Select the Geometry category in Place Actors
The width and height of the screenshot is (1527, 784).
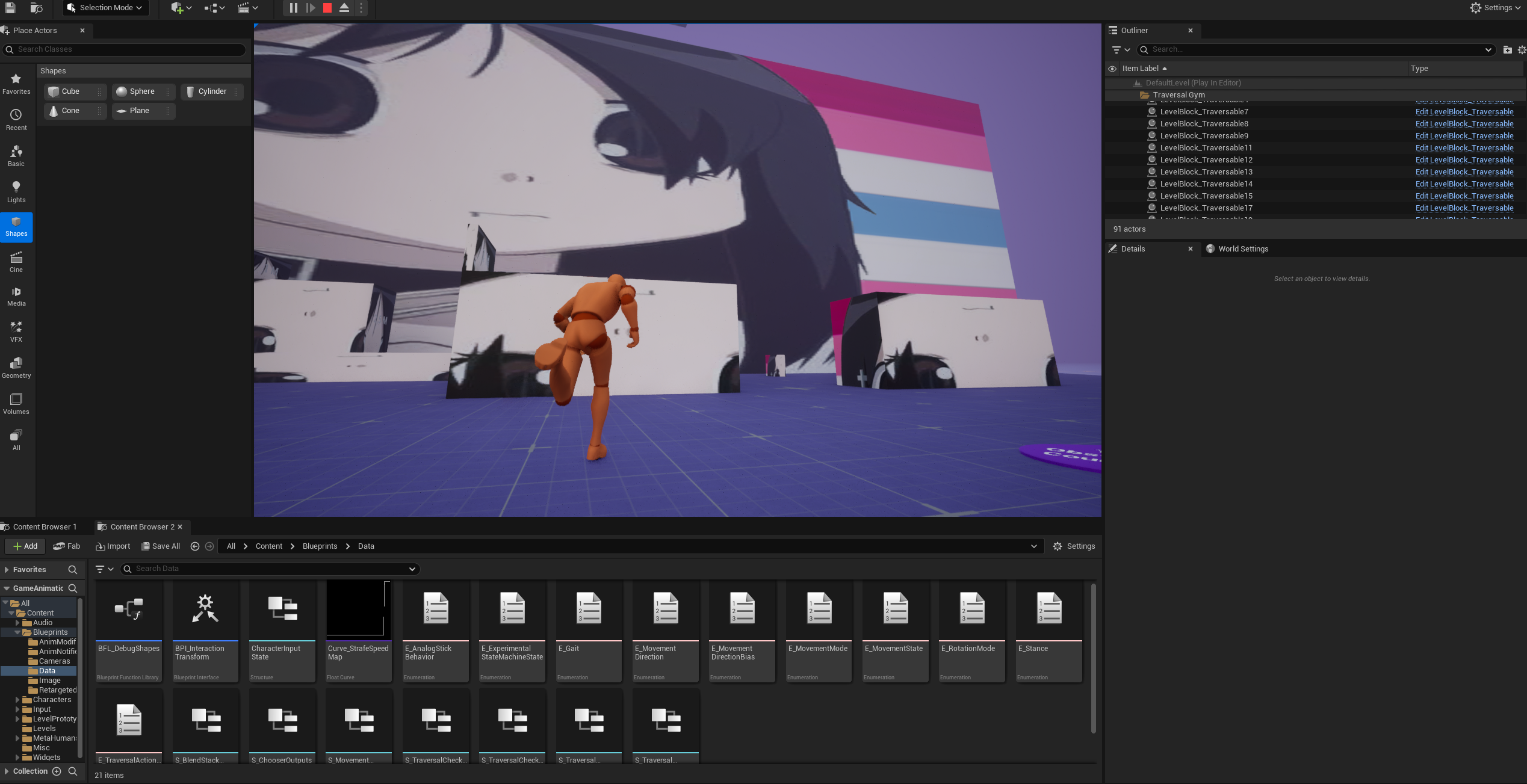point(16,367)
